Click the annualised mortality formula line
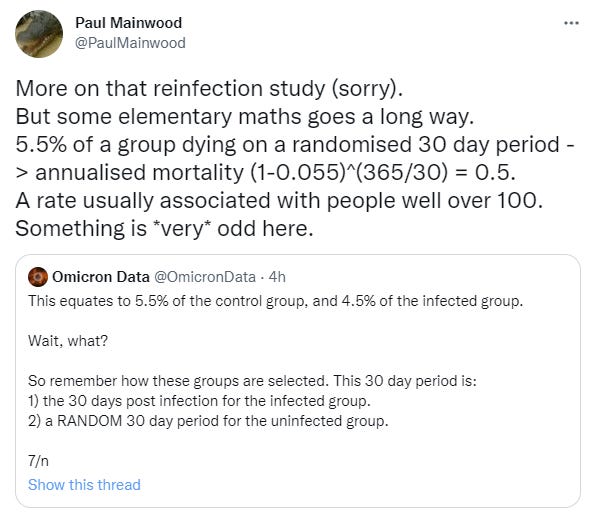The height and width of the screenshot is (514, 594). tap(266, 173)
